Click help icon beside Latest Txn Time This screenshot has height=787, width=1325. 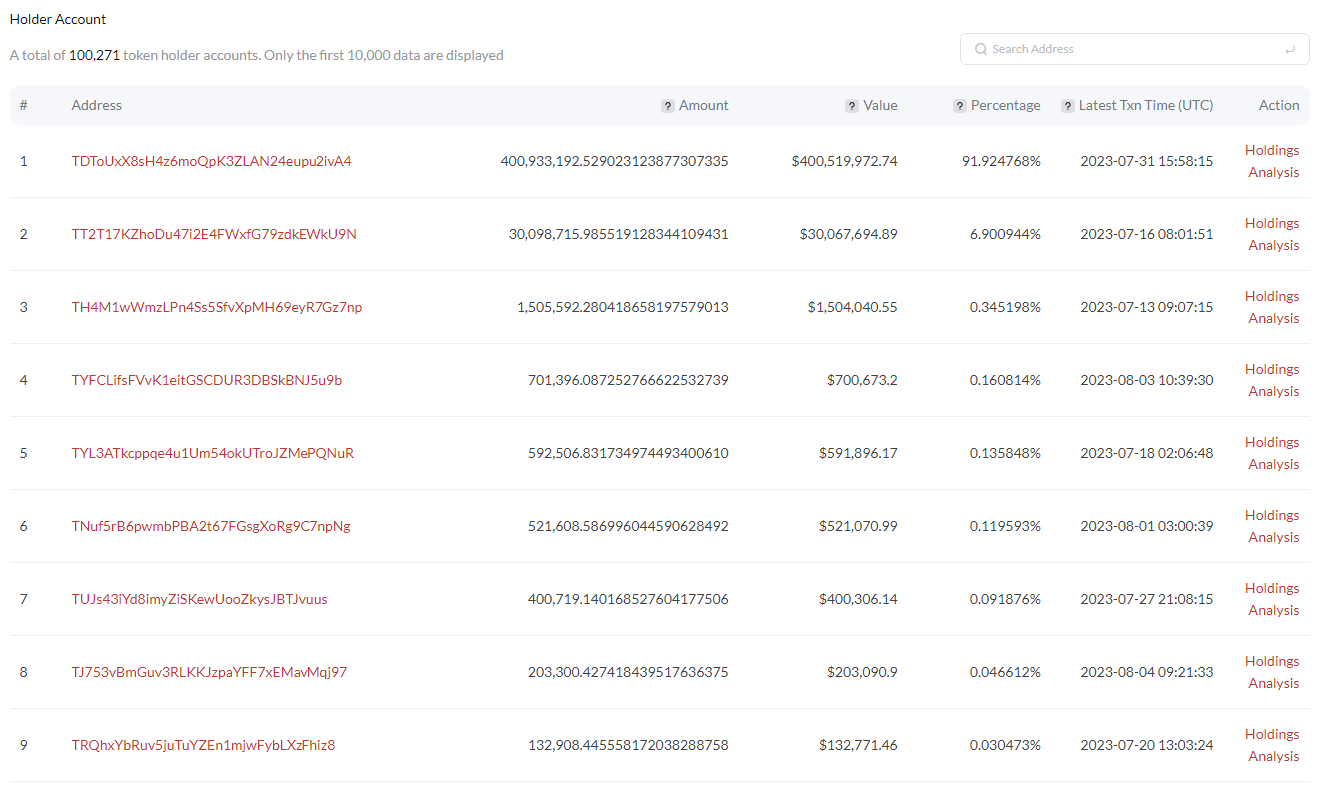coord(1068,106)
